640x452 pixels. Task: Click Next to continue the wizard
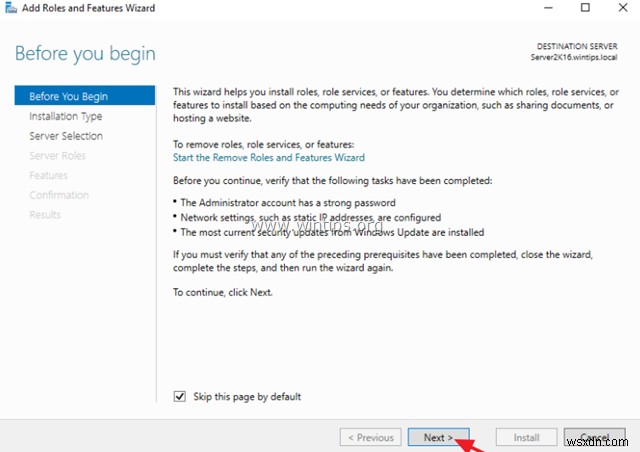point(437,437)
